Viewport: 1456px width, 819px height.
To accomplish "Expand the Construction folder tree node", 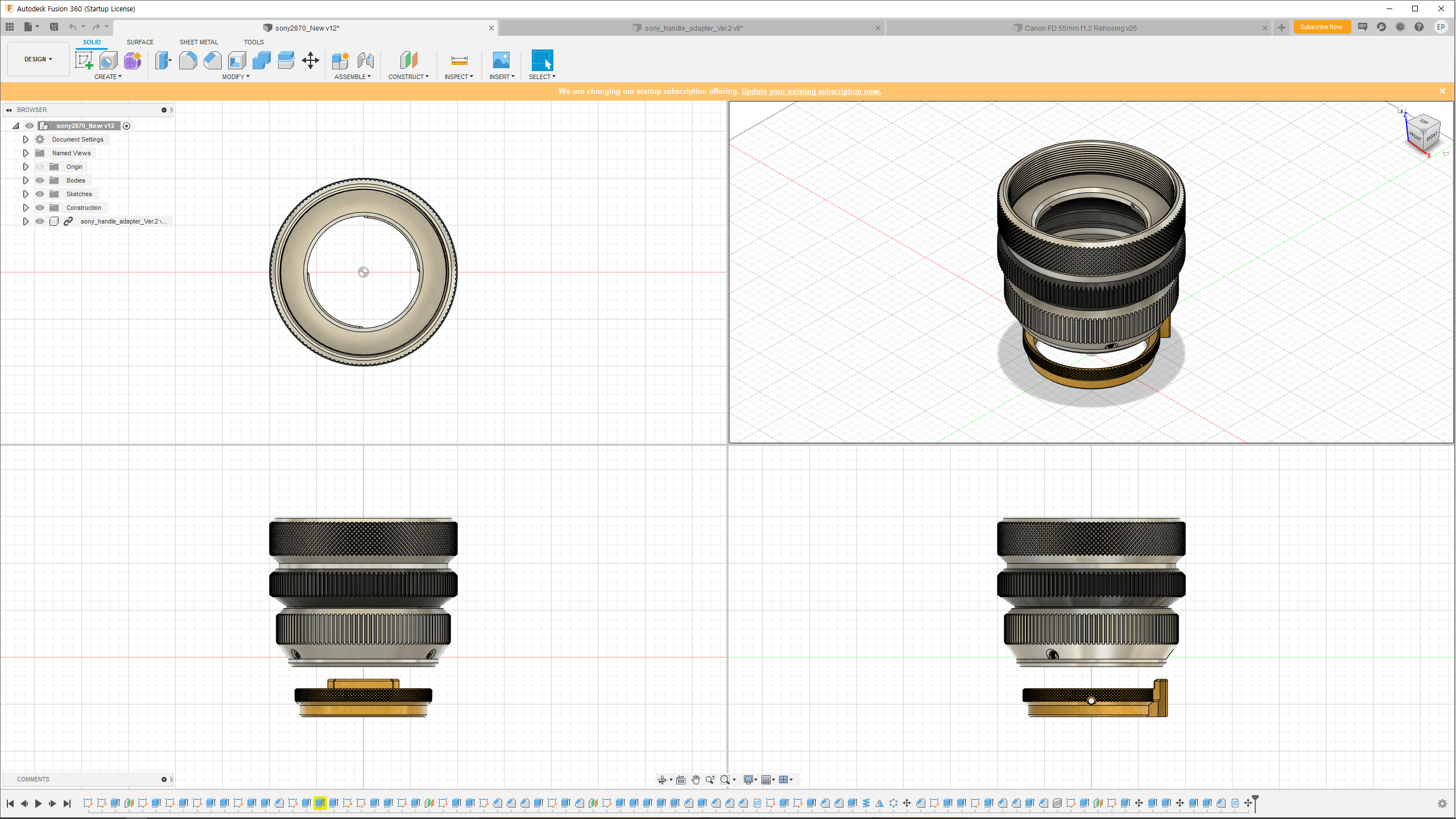I will 26,208.
